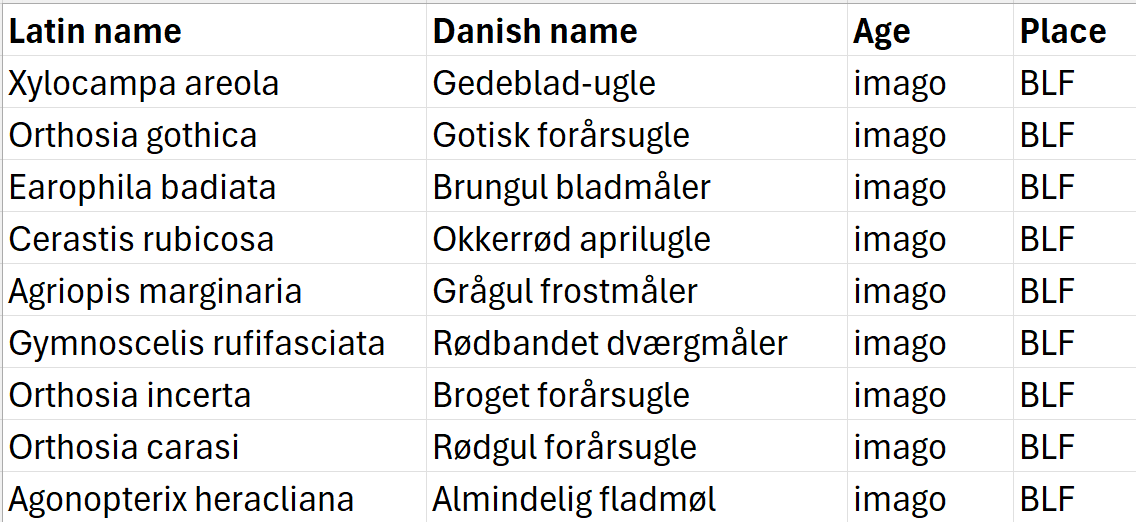
Task: Click the 'Brungul bladmåler' cell
Action: pyautogui.click(x=571, y=187)
